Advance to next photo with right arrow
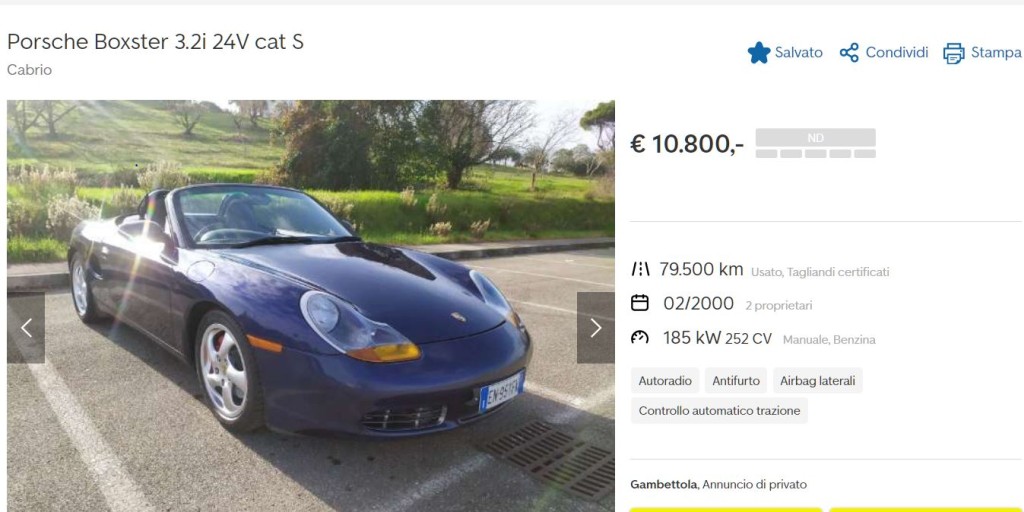The width and height of the screenshot is (1024, 512). click(x=596, y=328)
